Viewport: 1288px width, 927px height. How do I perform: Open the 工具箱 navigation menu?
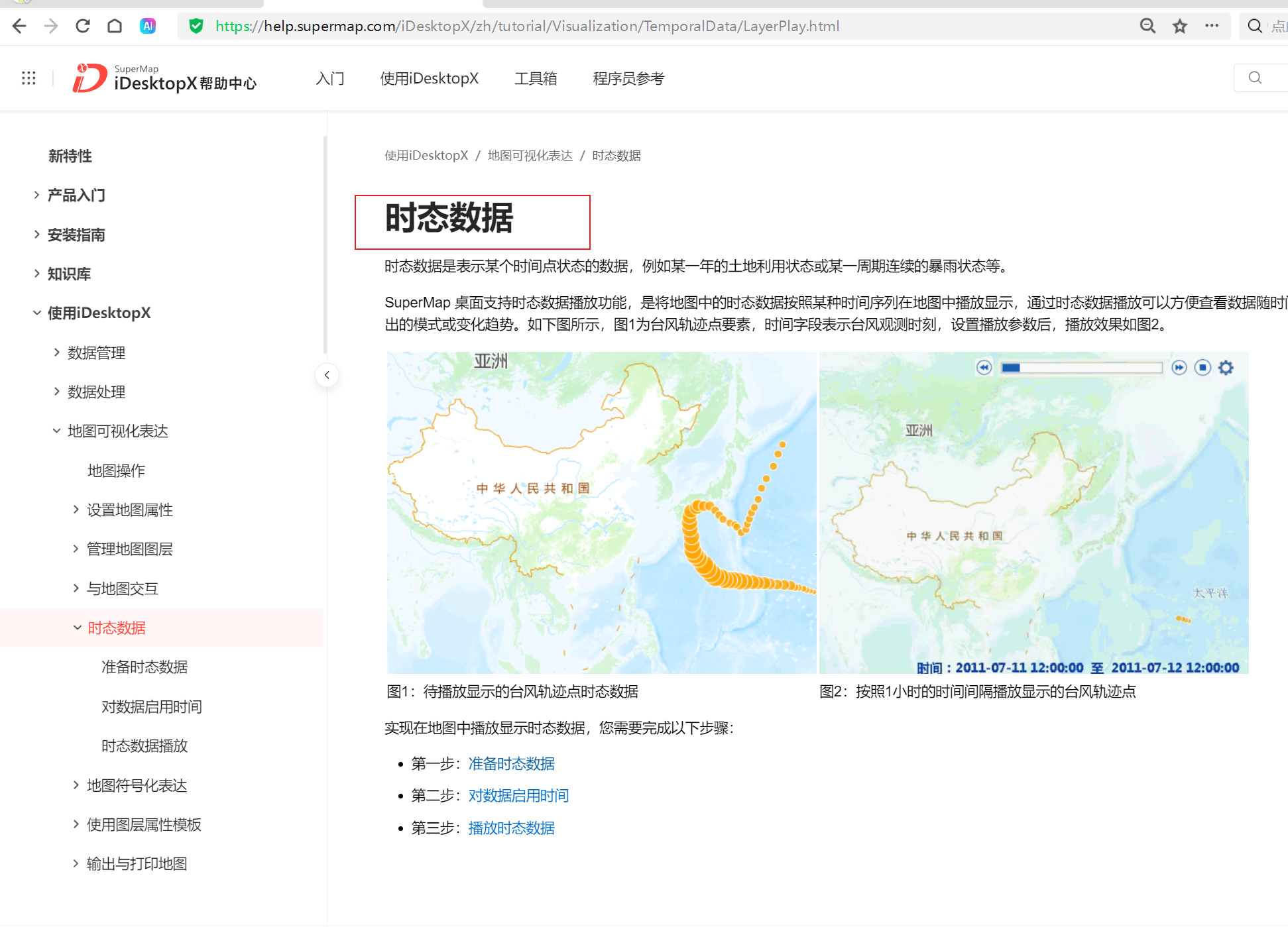[536, 78]
